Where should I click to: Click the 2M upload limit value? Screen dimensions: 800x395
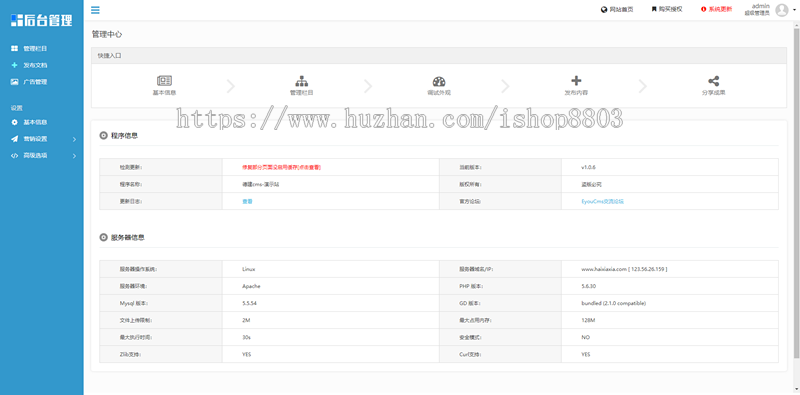246,320
